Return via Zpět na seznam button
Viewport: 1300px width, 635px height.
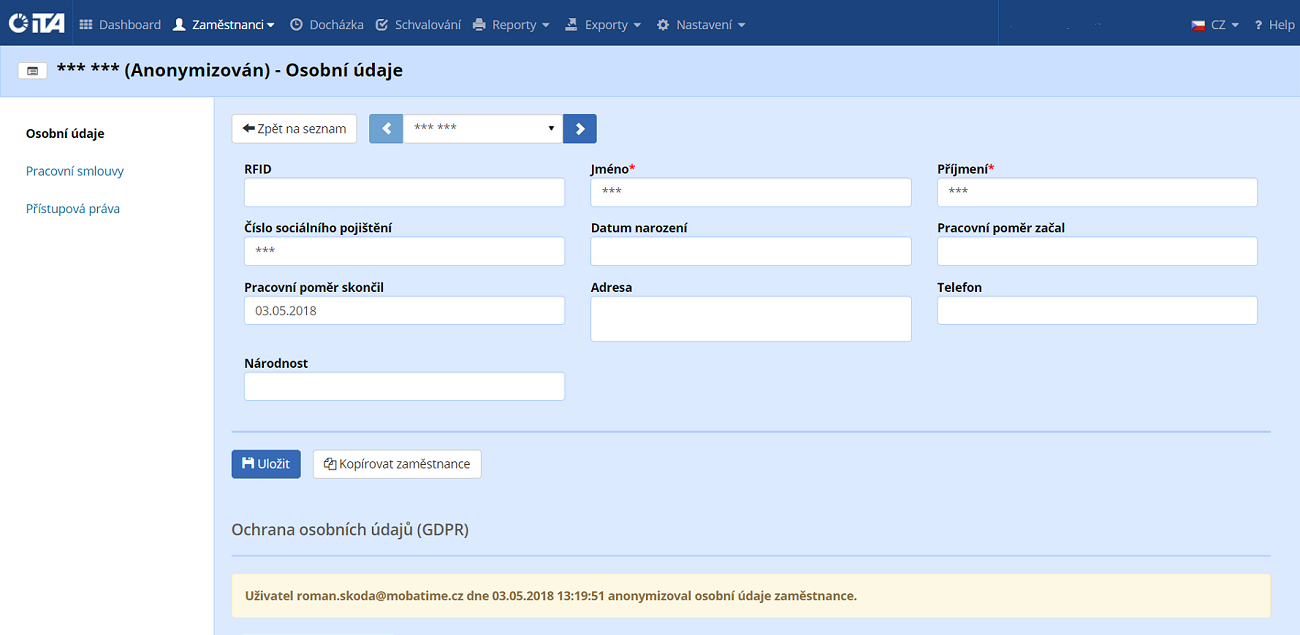click(x=294, y=129)
